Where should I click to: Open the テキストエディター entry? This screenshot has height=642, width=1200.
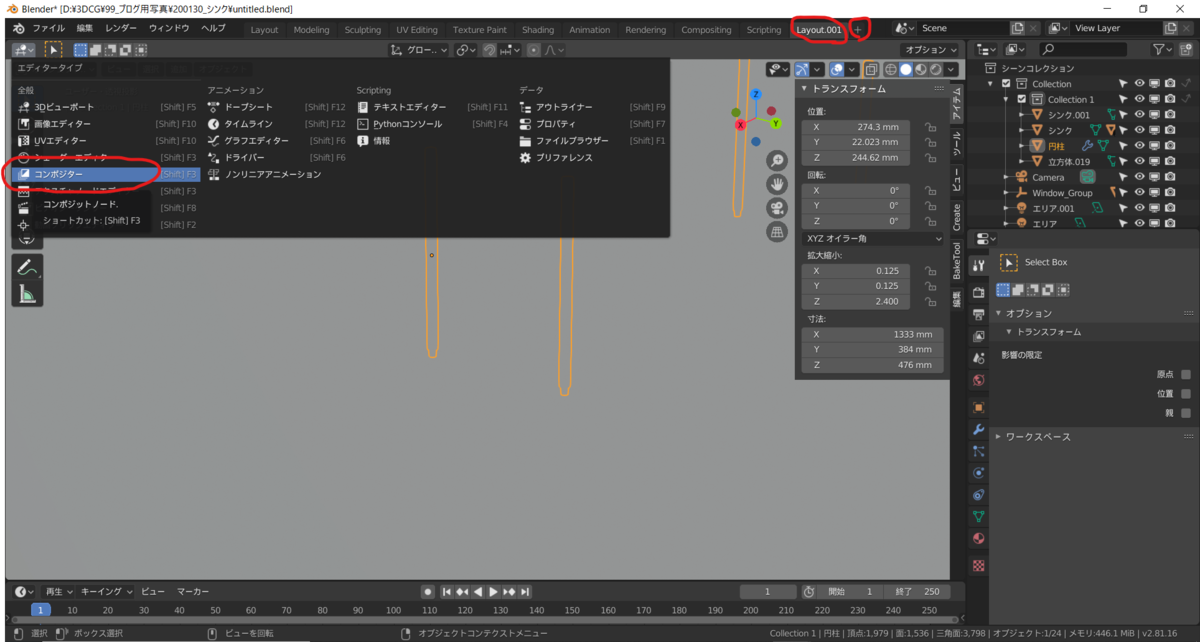(x=433, y=107)
